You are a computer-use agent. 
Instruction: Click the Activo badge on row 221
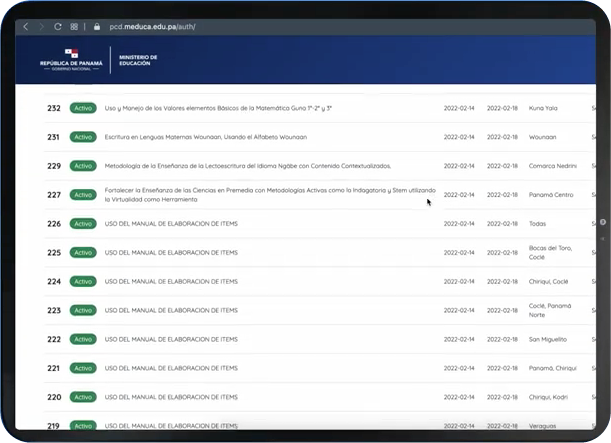(x=83, y=368)
